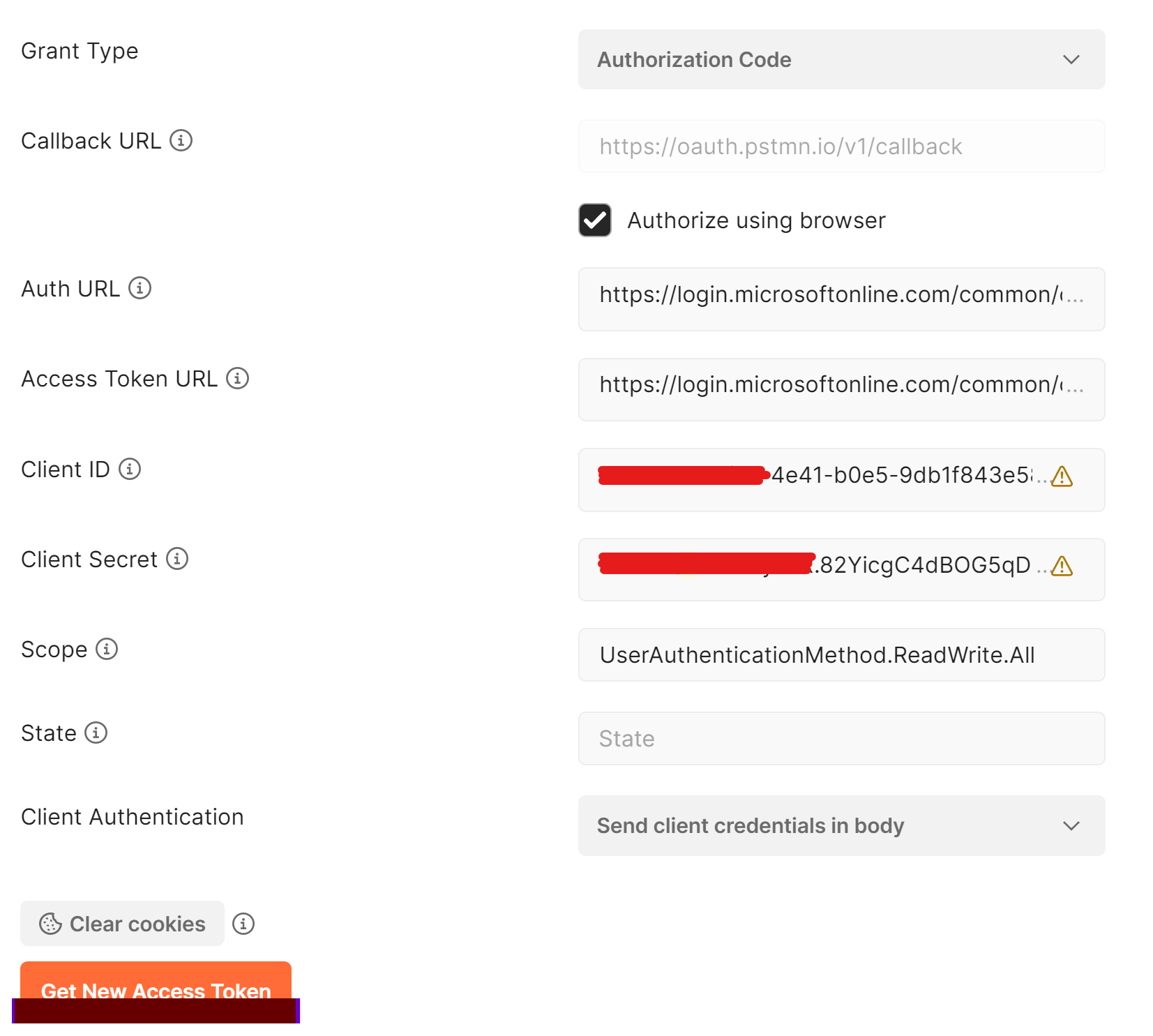Image resolution: width=1153 pixels, height=1036 pixels.
Task: Click the info icon beside Clear cookies
Action: pyautogui.click(x=243, y=924)
